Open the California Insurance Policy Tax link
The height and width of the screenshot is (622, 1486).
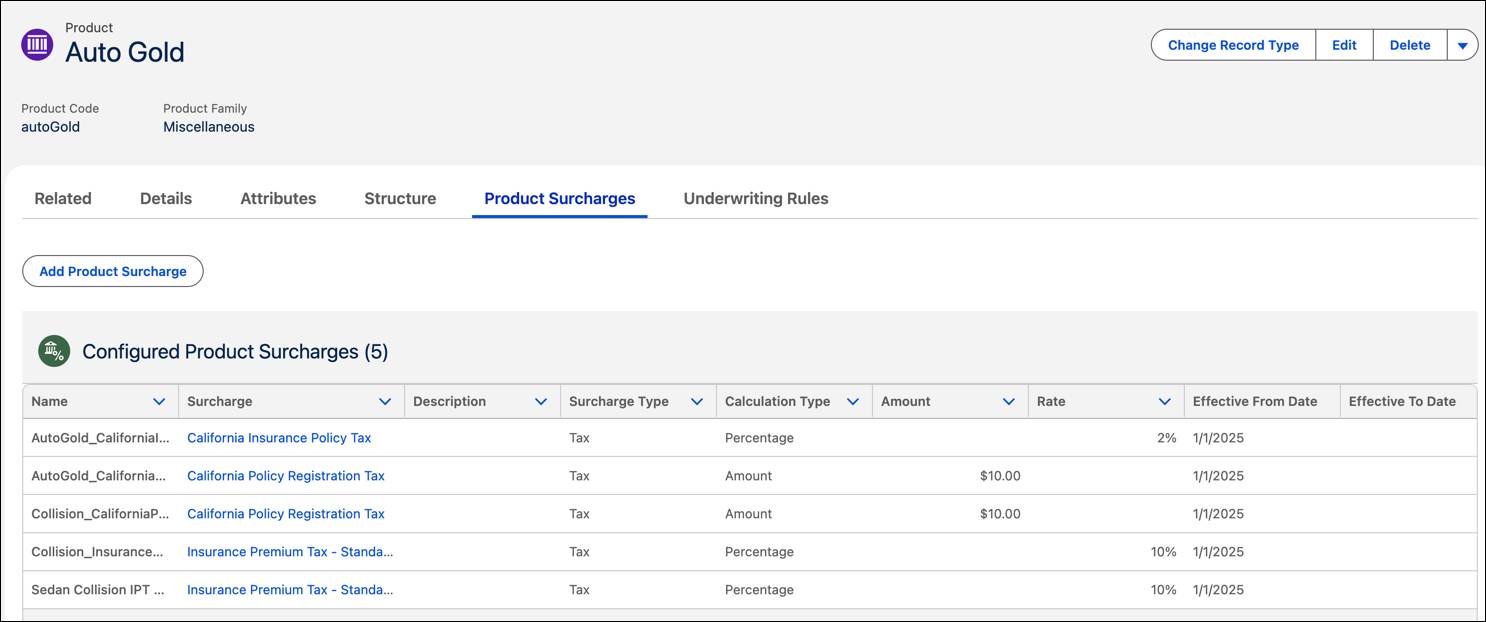click(x=279, y=438)
